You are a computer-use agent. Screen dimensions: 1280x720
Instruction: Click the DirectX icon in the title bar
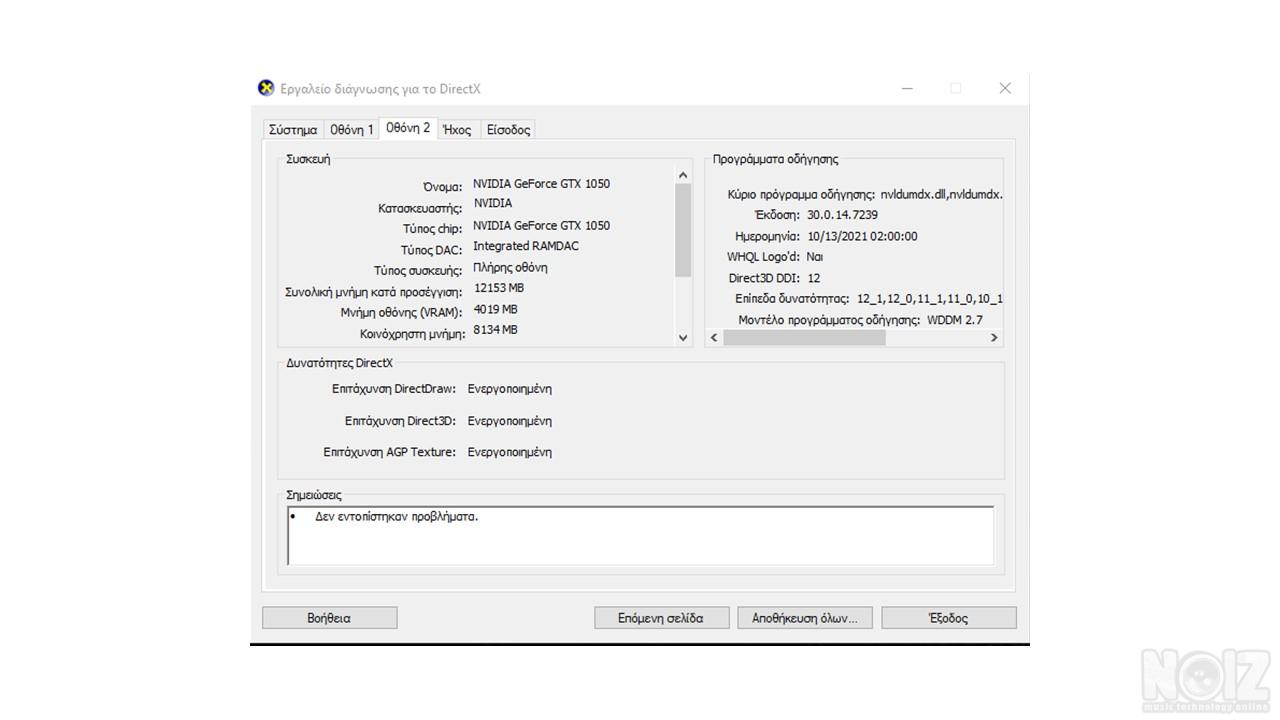click(266, 88)
